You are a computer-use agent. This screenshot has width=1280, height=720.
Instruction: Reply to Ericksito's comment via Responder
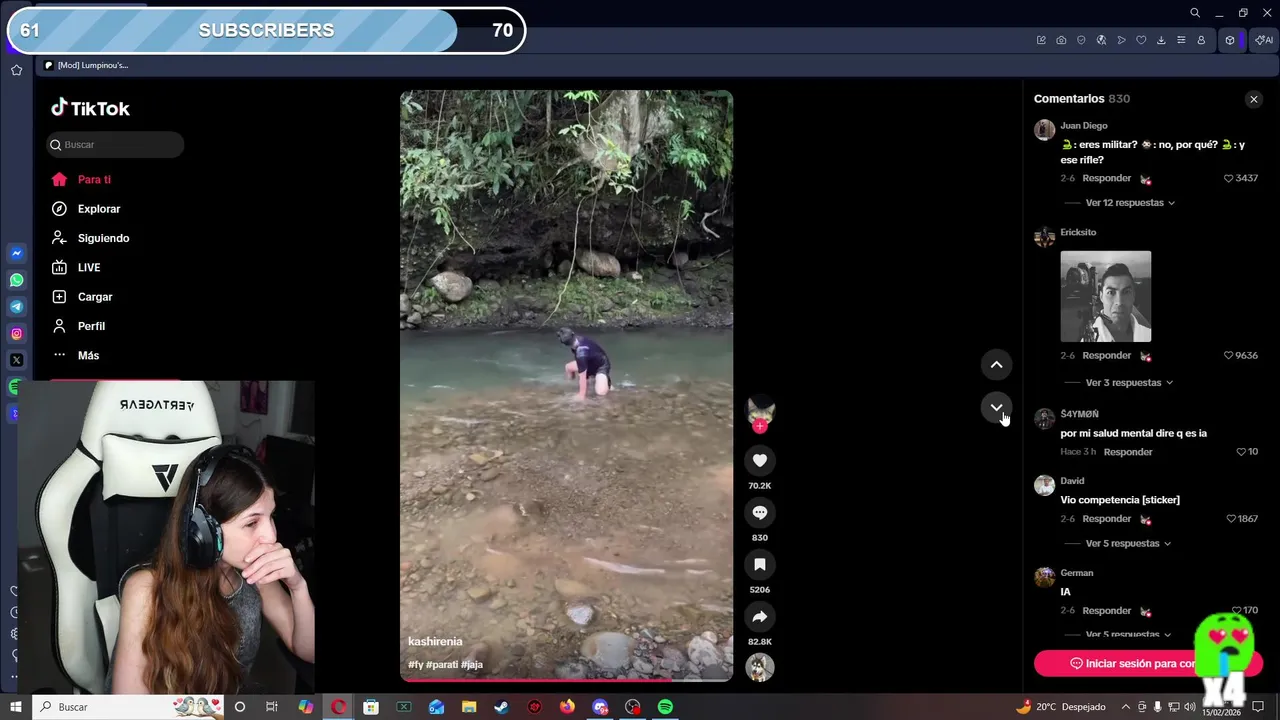tap(1106, 356)
